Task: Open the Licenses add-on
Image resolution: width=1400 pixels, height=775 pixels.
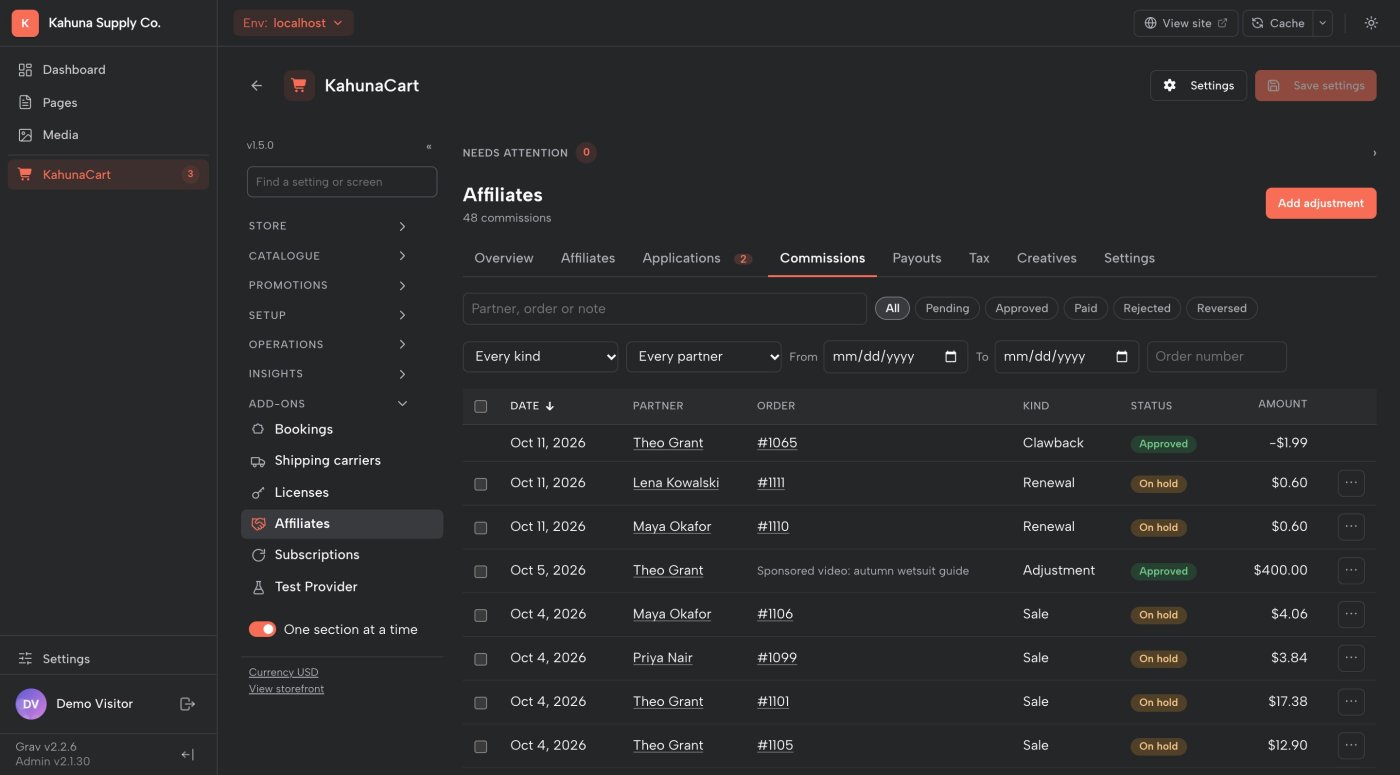Action: coord(342,492)
